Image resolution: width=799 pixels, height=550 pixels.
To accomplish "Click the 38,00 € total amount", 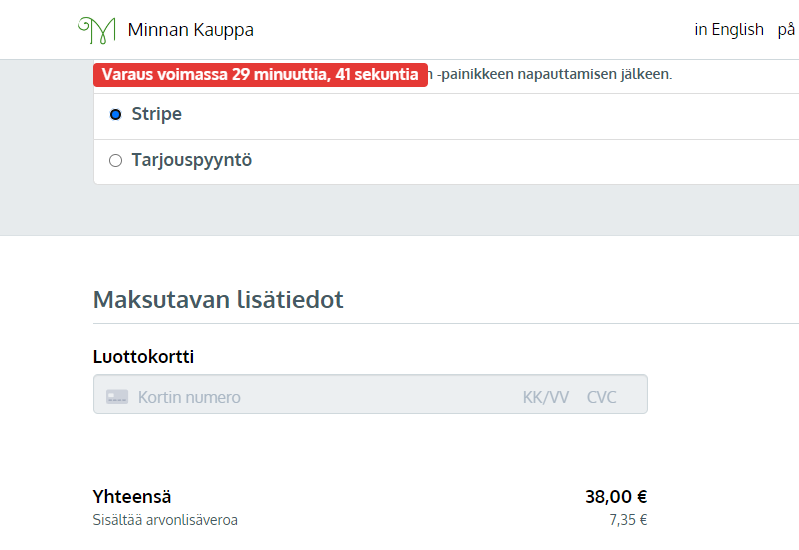I will [x=616, y=497].
